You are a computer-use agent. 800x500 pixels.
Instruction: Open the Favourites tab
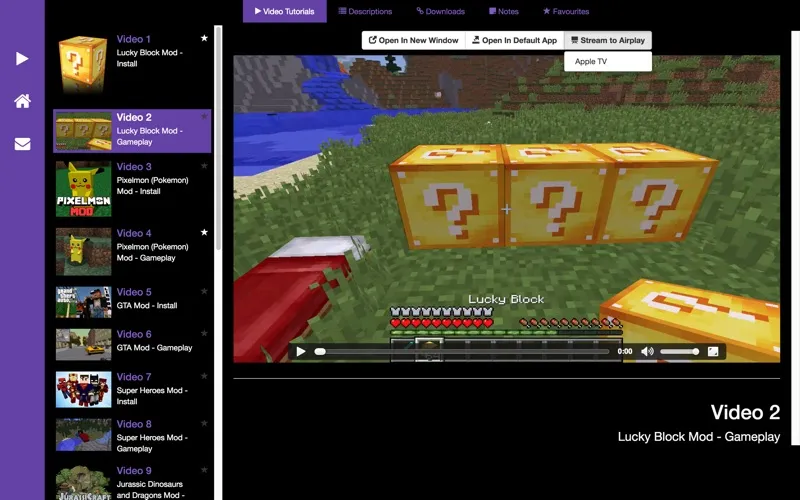pos(566,11)
